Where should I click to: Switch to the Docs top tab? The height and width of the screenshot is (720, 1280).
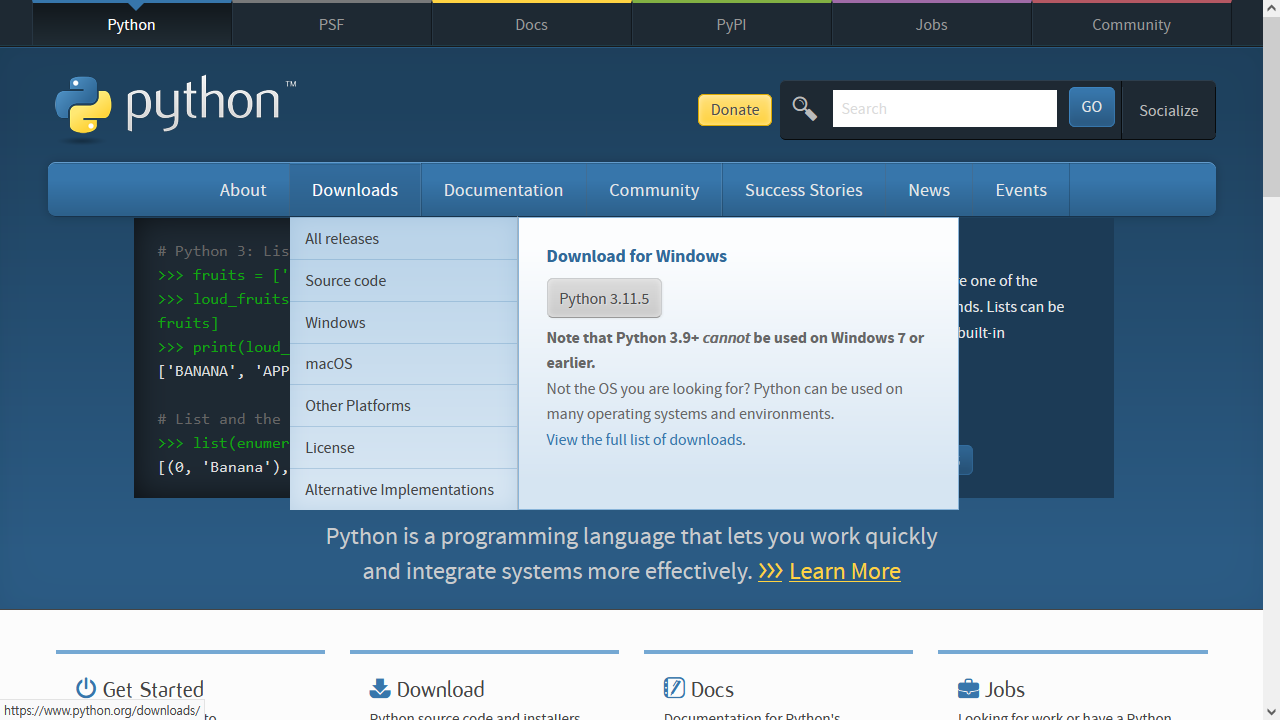[532, 24]
